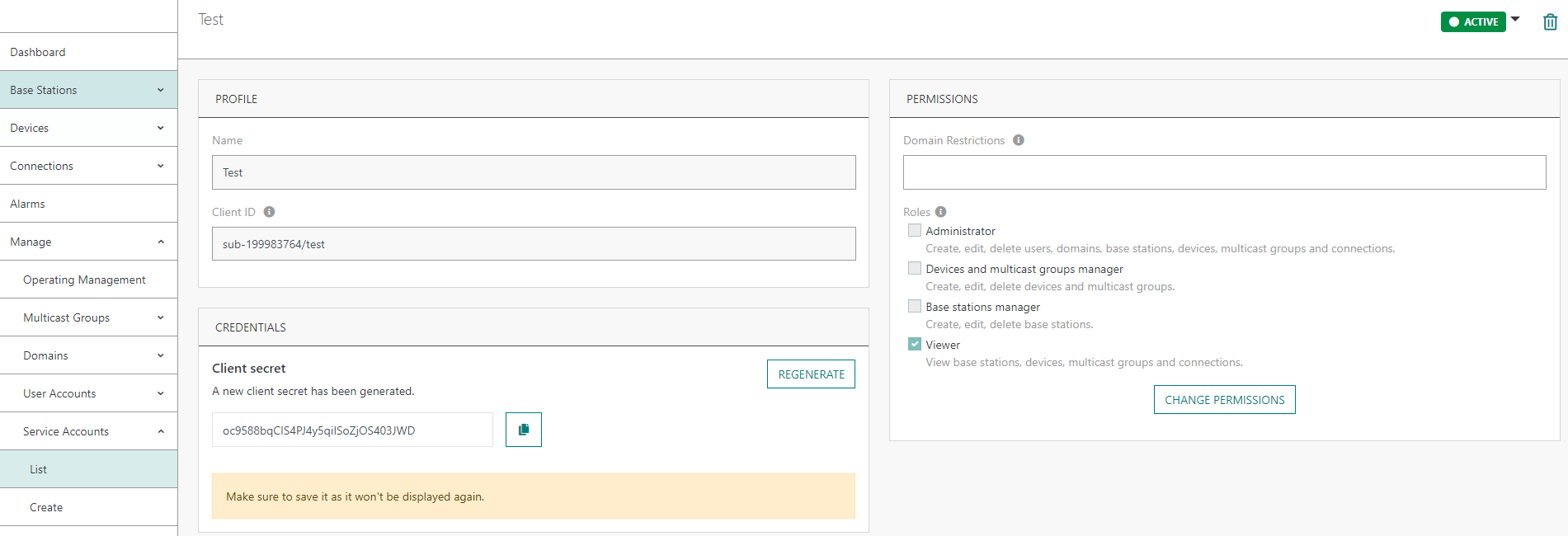Click the trash delete icon

coord(1550,22)
